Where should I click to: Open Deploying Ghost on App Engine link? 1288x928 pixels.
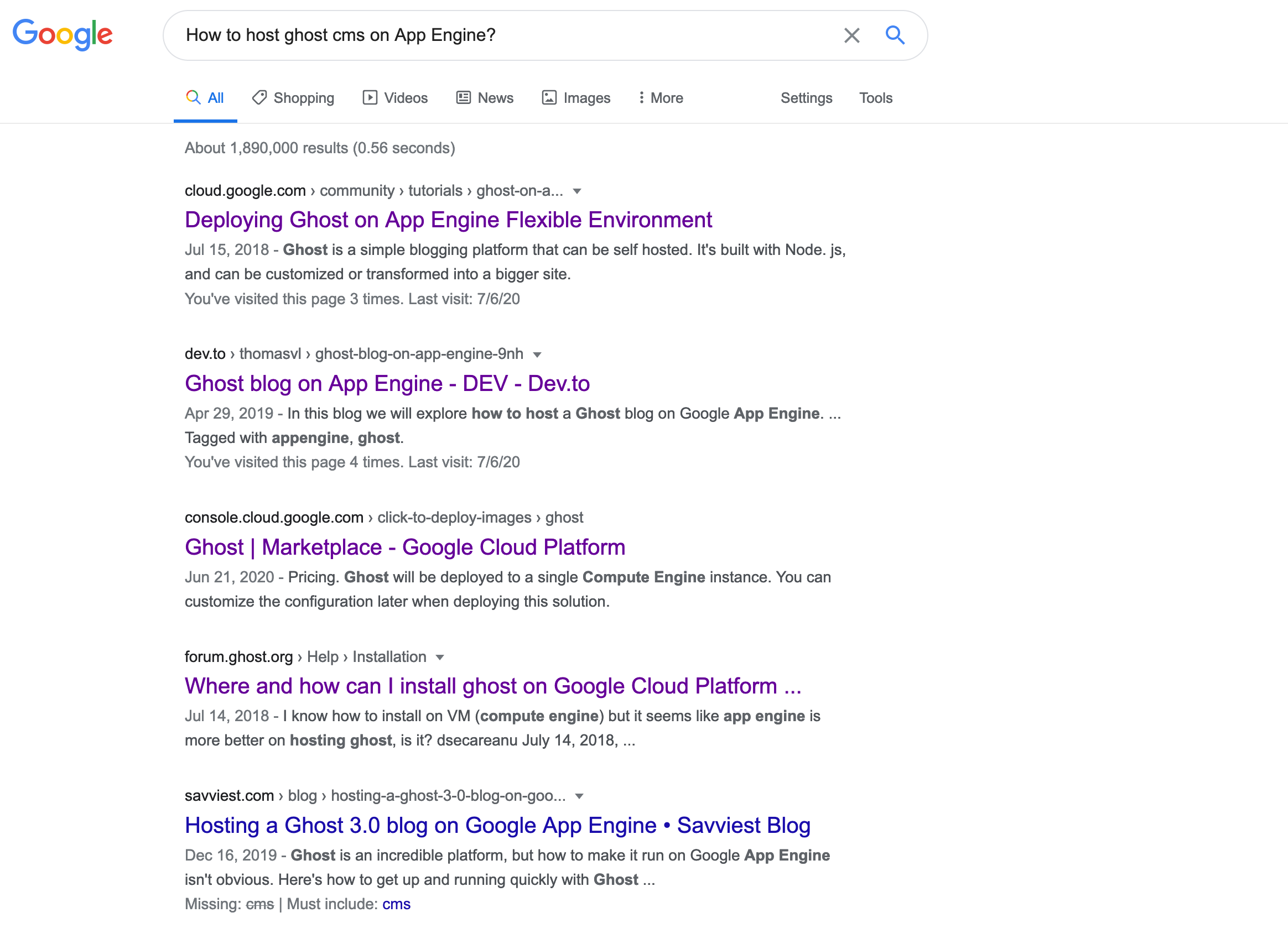click(448, 220)
